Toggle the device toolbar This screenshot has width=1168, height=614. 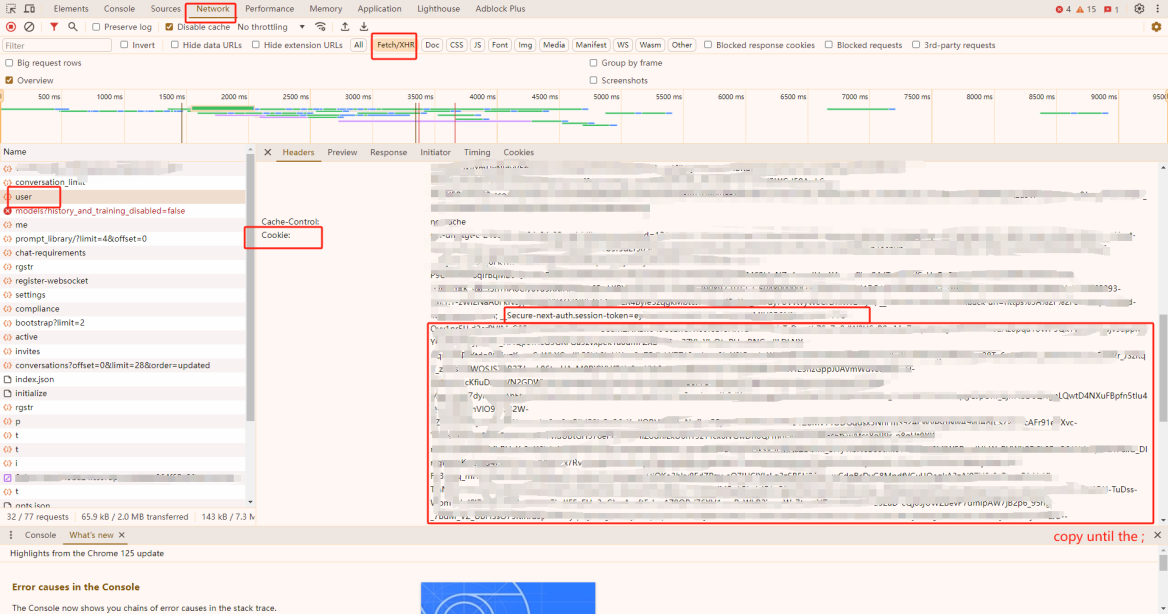coord(31,8)
